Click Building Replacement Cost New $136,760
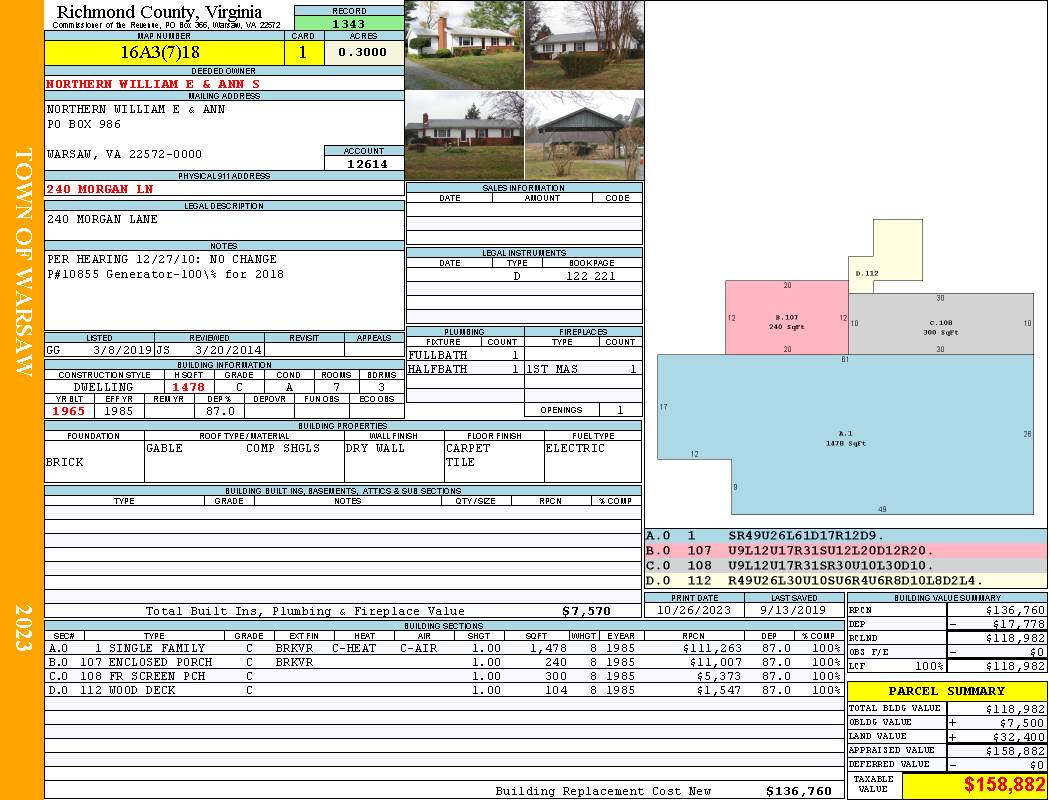Screen dimensions: 1050x800 click(798, 791)
